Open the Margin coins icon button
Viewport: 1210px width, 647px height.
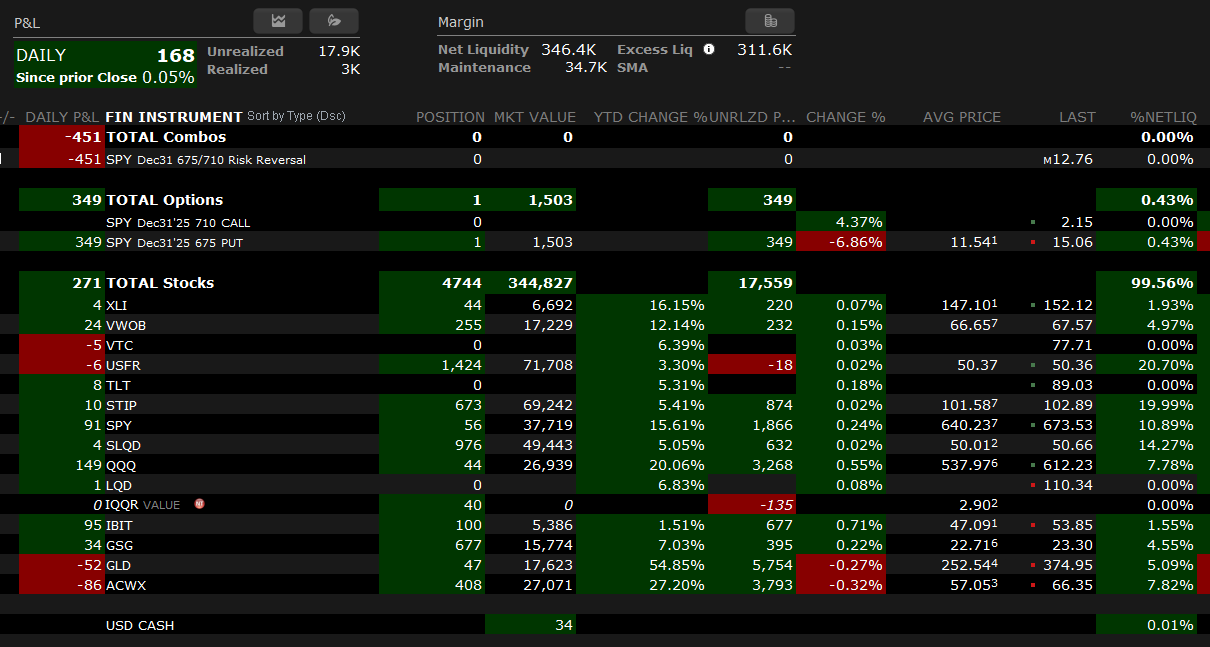770,21
